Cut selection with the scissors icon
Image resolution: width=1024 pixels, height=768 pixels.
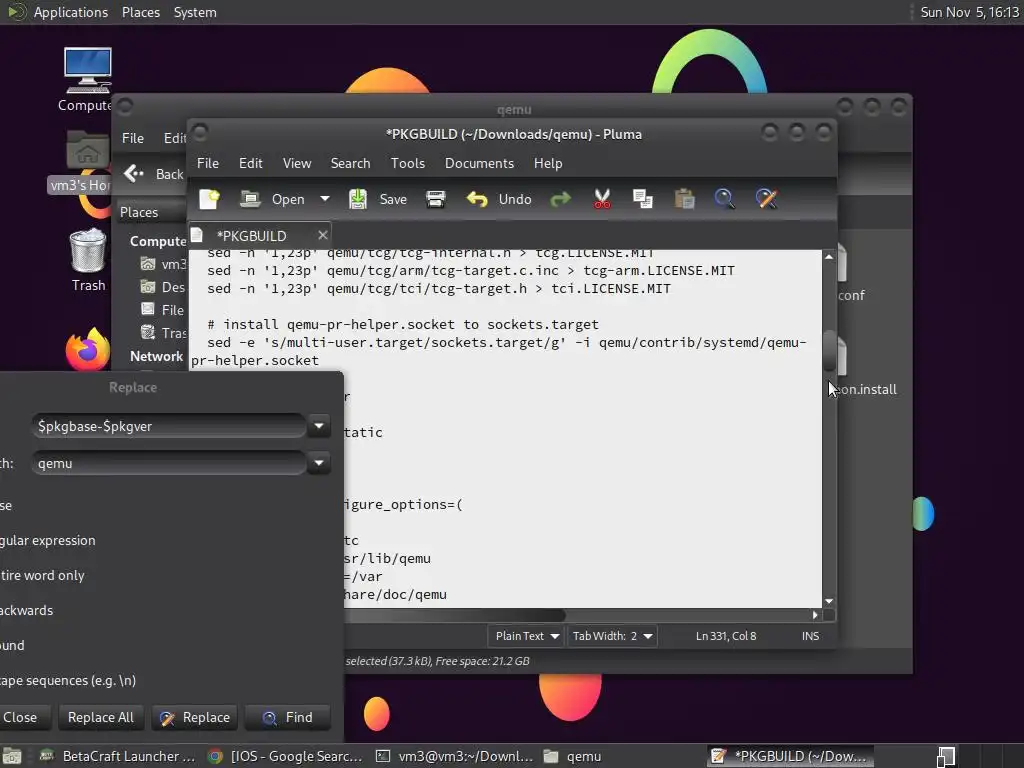point(602,199)
